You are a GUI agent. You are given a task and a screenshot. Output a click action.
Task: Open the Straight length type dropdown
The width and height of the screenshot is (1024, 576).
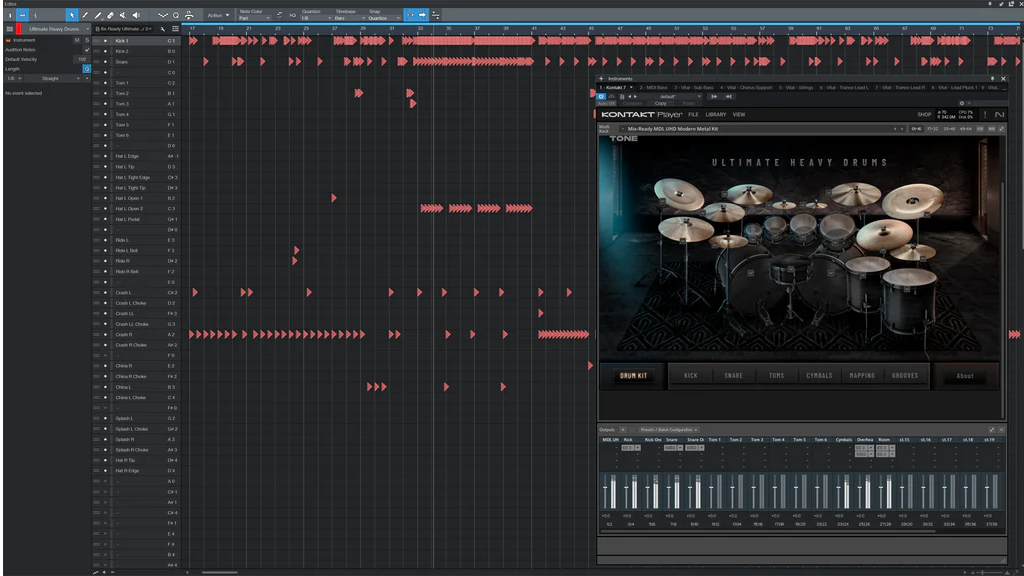[54, 78]
